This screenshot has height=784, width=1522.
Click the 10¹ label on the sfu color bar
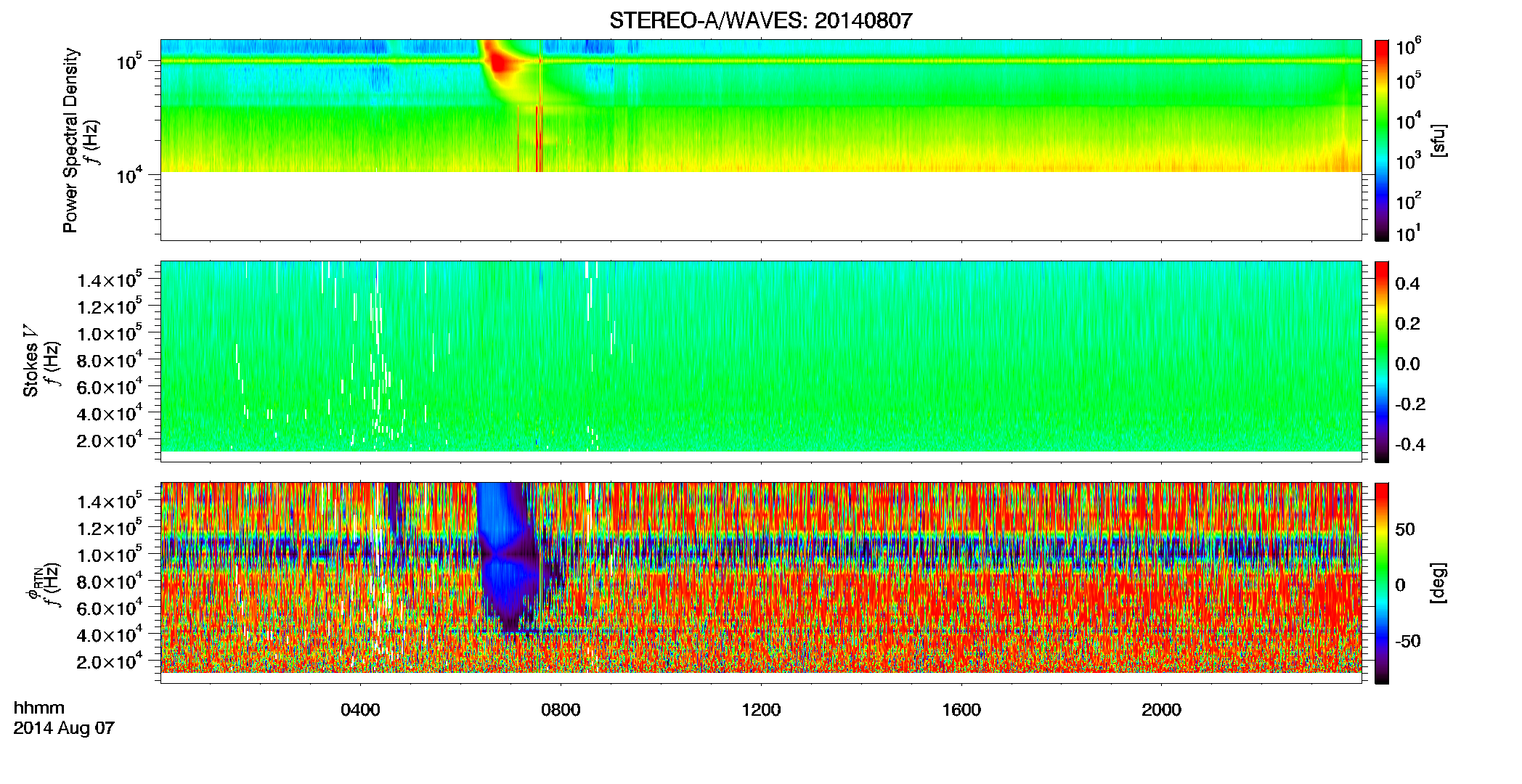1408,234
